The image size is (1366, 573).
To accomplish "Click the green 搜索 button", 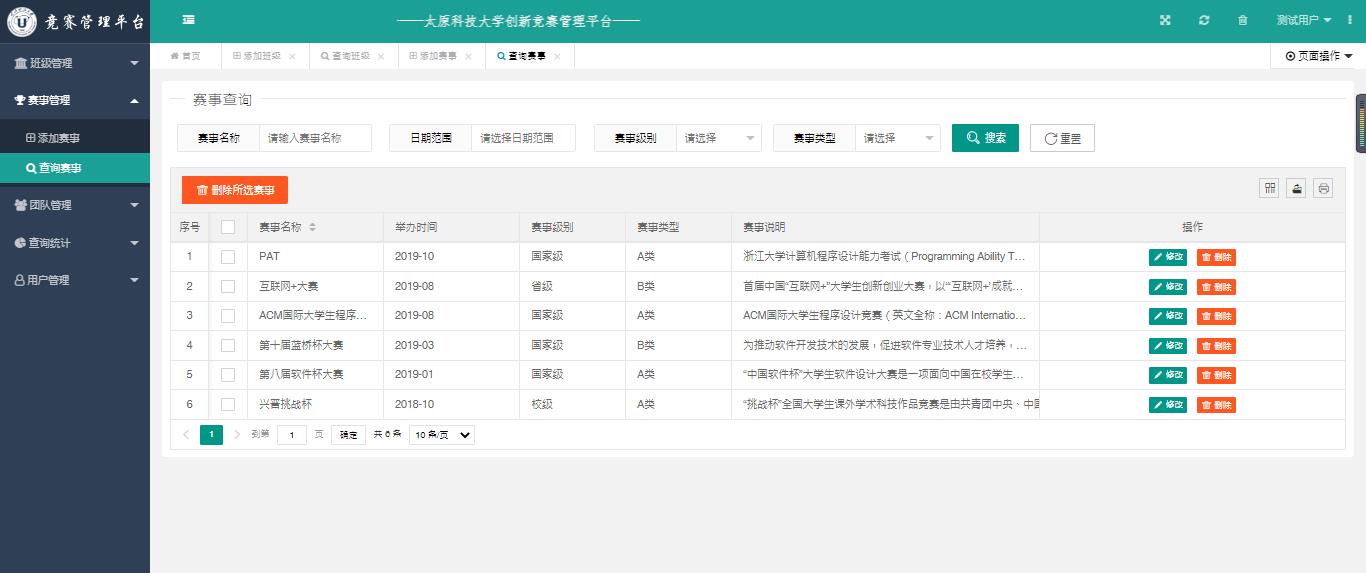I will 985,138.
